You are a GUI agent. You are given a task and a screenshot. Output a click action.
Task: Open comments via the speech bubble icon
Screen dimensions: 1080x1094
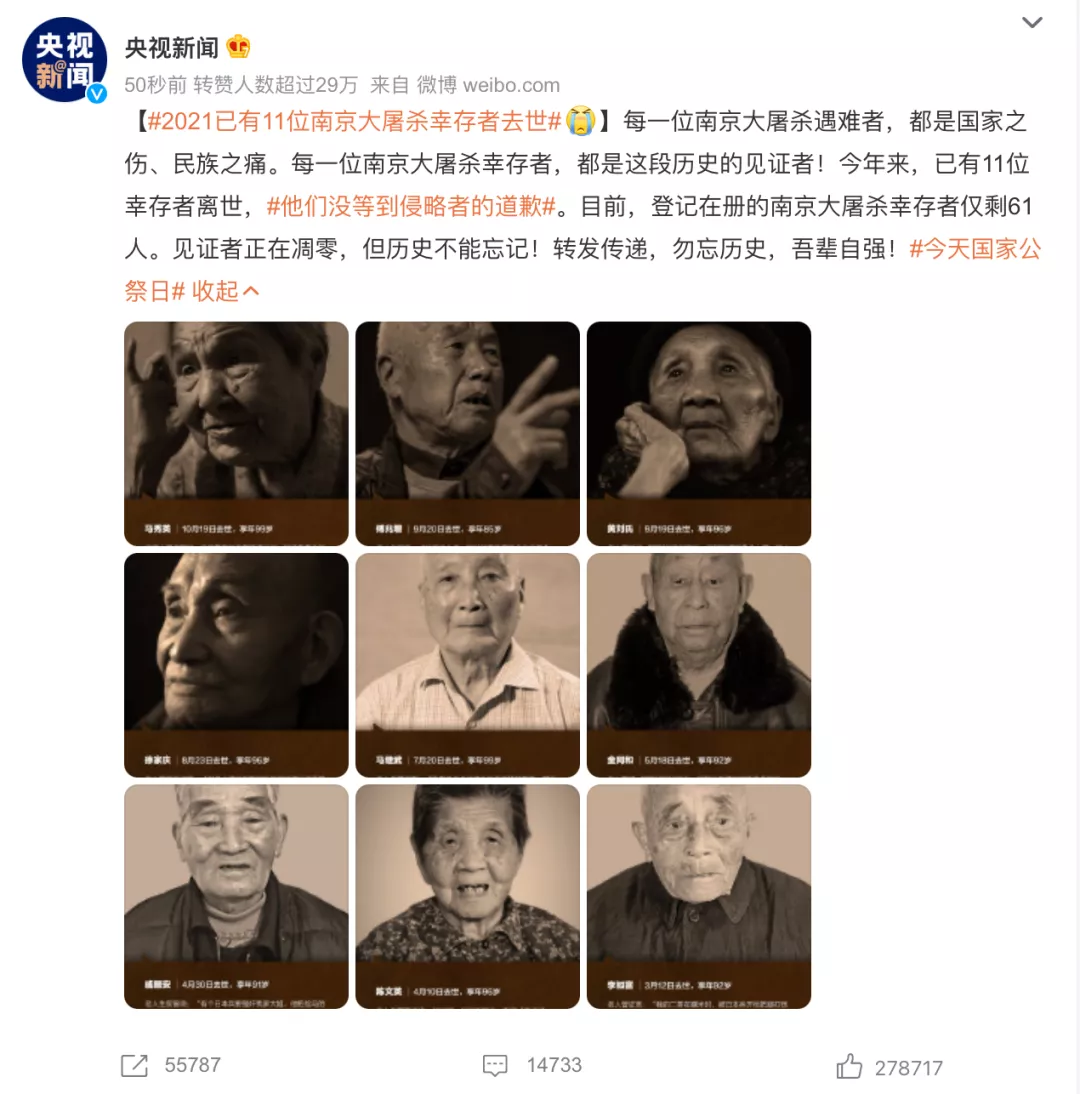click(x=495, y=1065)
